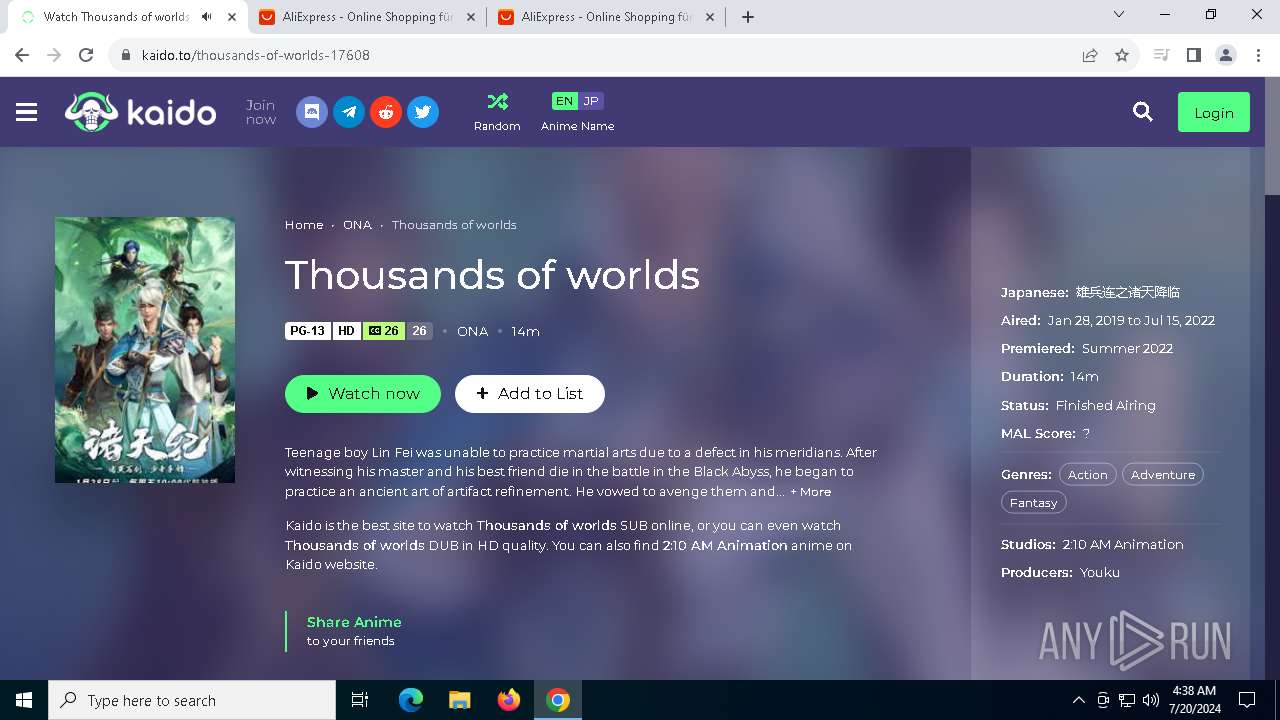Open Chrome's three-dot menu
The height and width of the screenshot is (720, 1280).
click(1258, 55)
